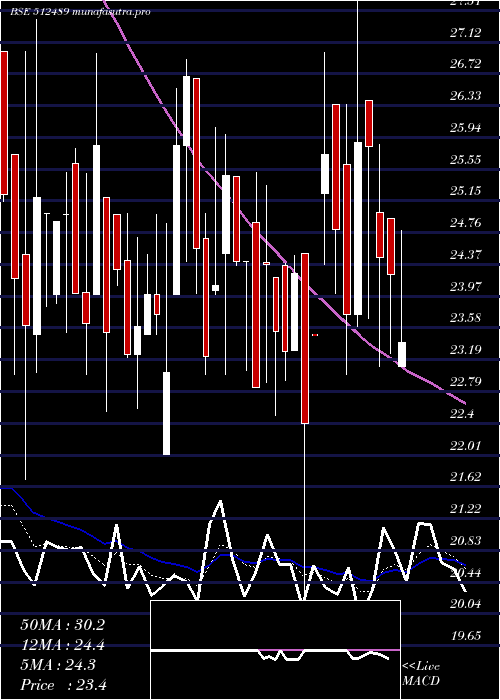The width and height of the screenshot is (500, 700).
Task: Click the 22.79 price axis label
Action: coord(466,382)
